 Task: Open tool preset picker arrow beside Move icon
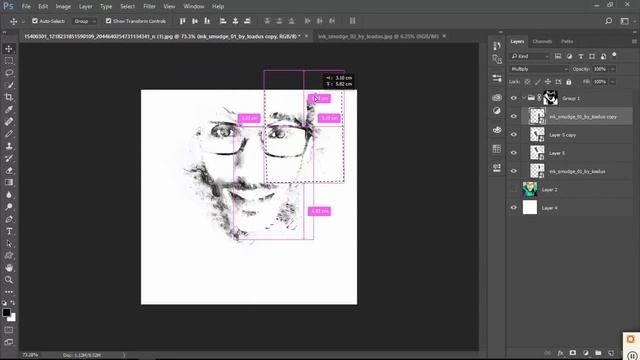coord(23,21)
